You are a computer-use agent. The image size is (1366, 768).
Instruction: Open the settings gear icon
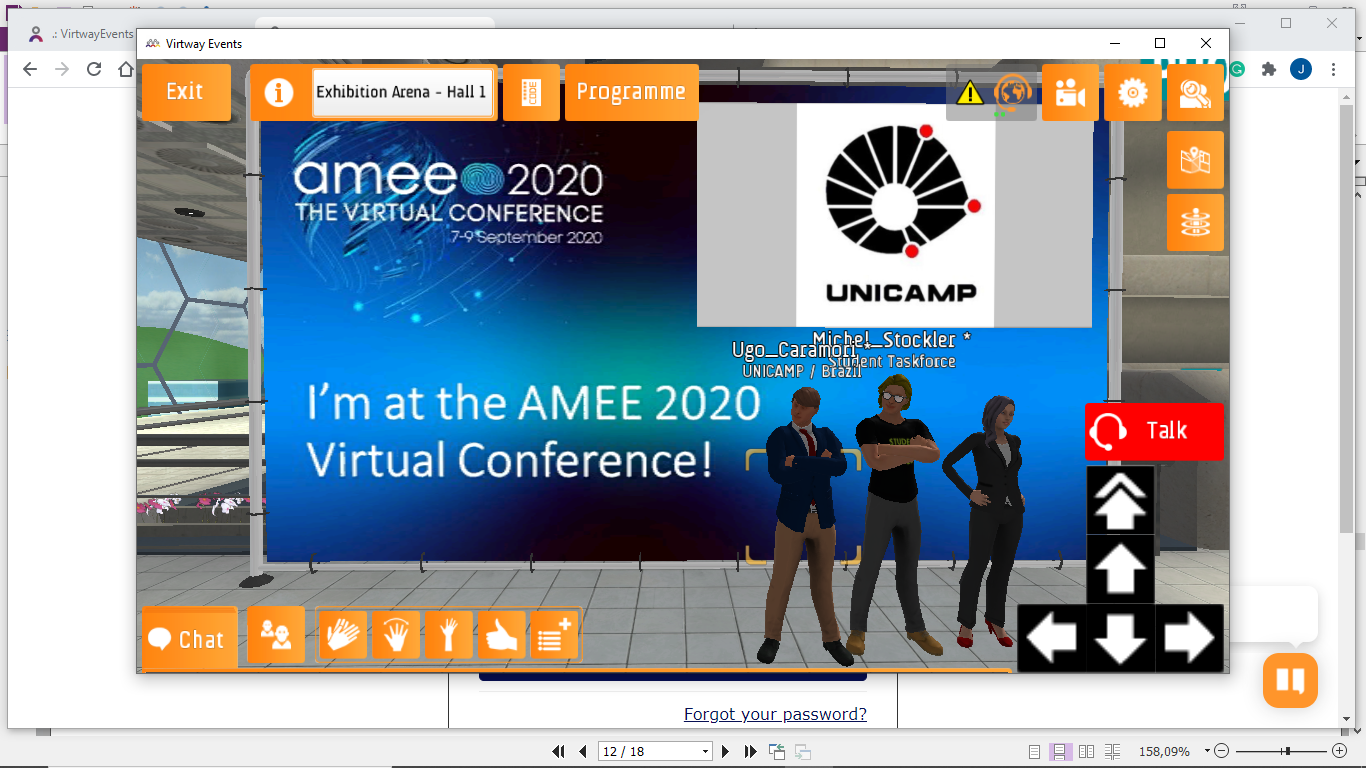click(1133, 93)
